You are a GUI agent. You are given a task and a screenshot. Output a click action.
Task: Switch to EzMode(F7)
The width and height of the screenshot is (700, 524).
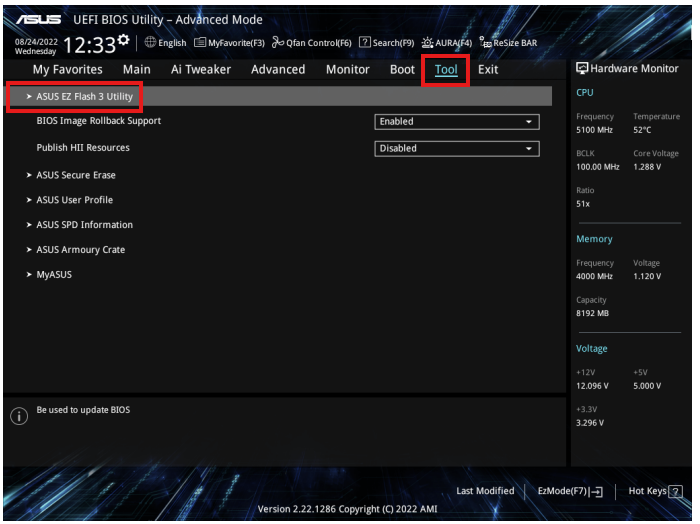(570, 491)
